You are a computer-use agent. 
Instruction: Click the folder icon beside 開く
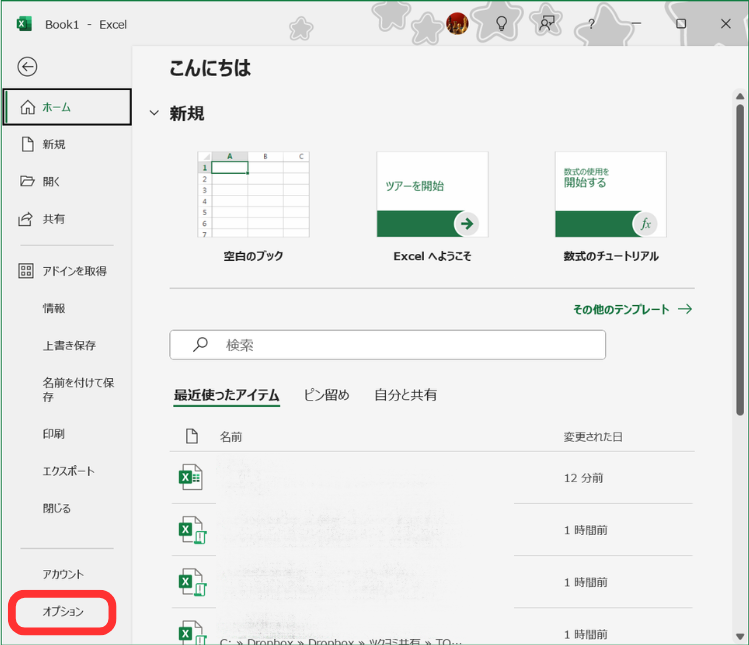pyautogui.click(x=27, y=181)
